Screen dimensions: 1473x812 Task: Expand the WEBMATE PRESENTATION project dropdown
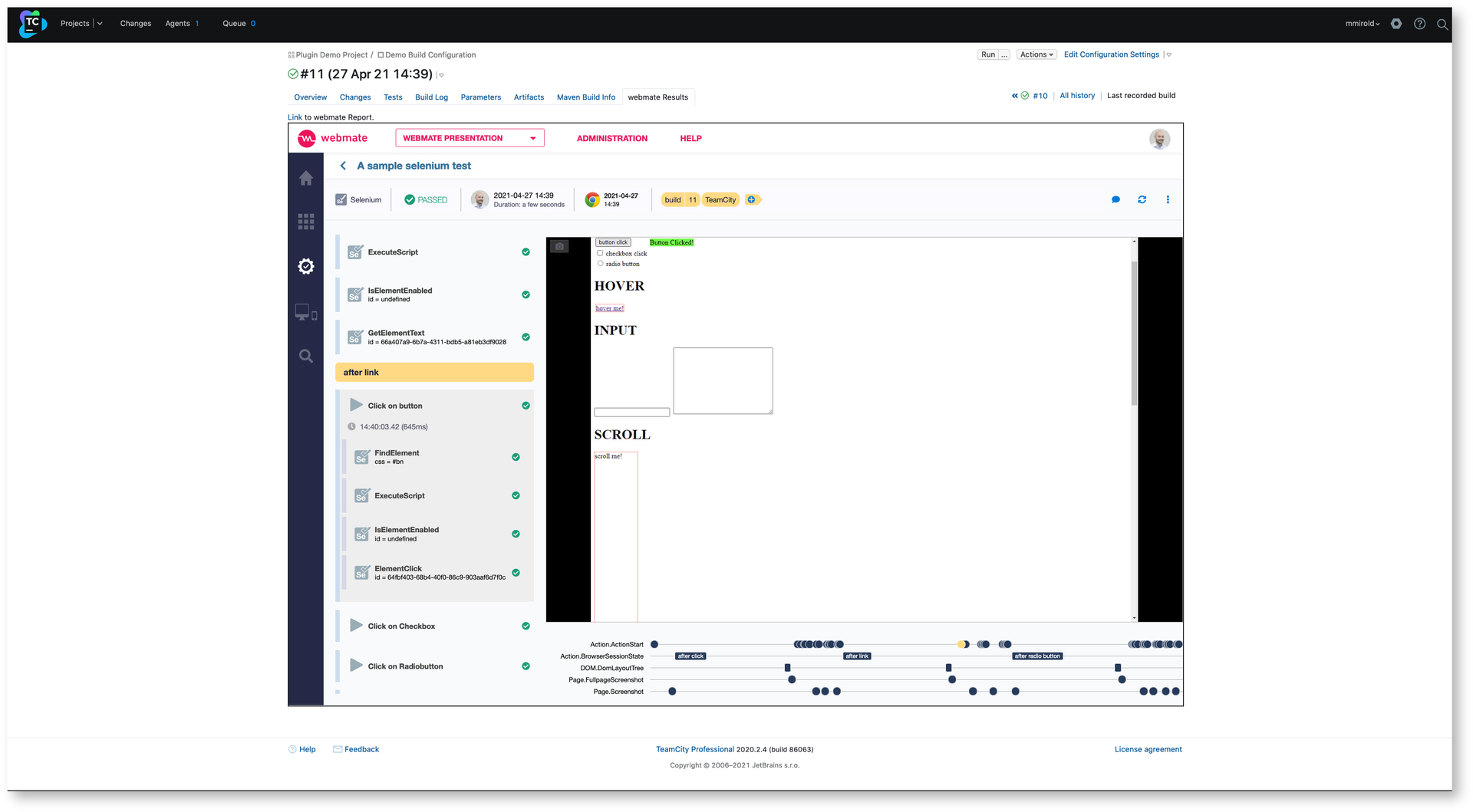[x=470, y=138]
